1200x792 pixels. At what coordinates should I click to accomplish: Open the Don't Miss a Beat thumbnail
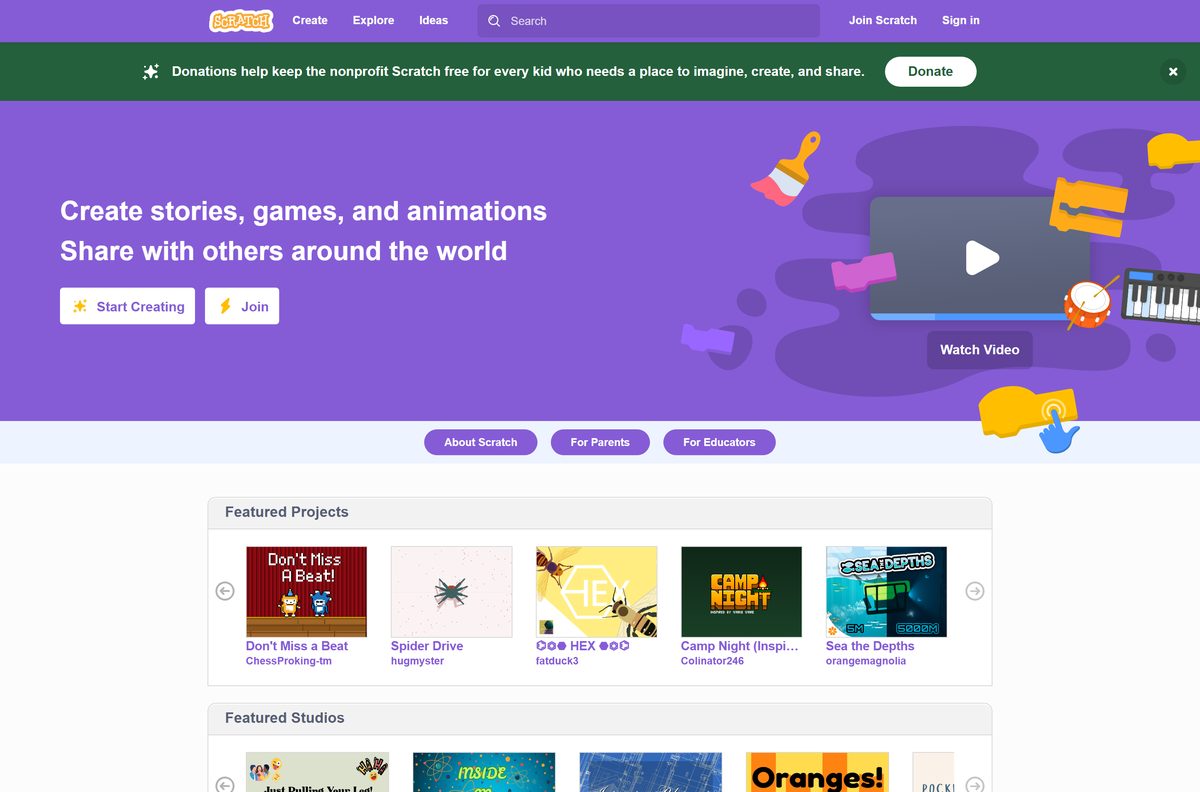click(306, 592)
